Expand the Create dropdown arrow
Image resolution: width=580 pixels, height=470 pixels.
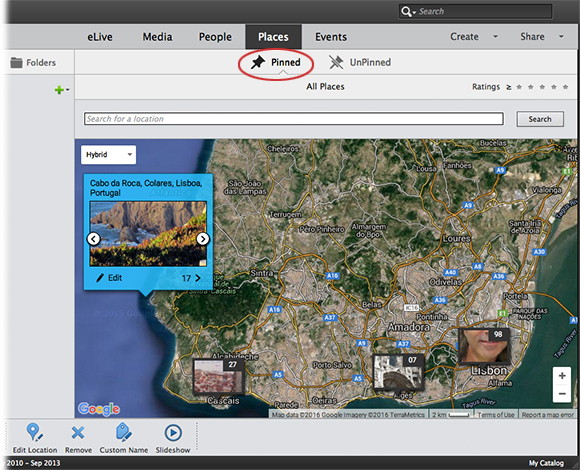coord(495,37)
